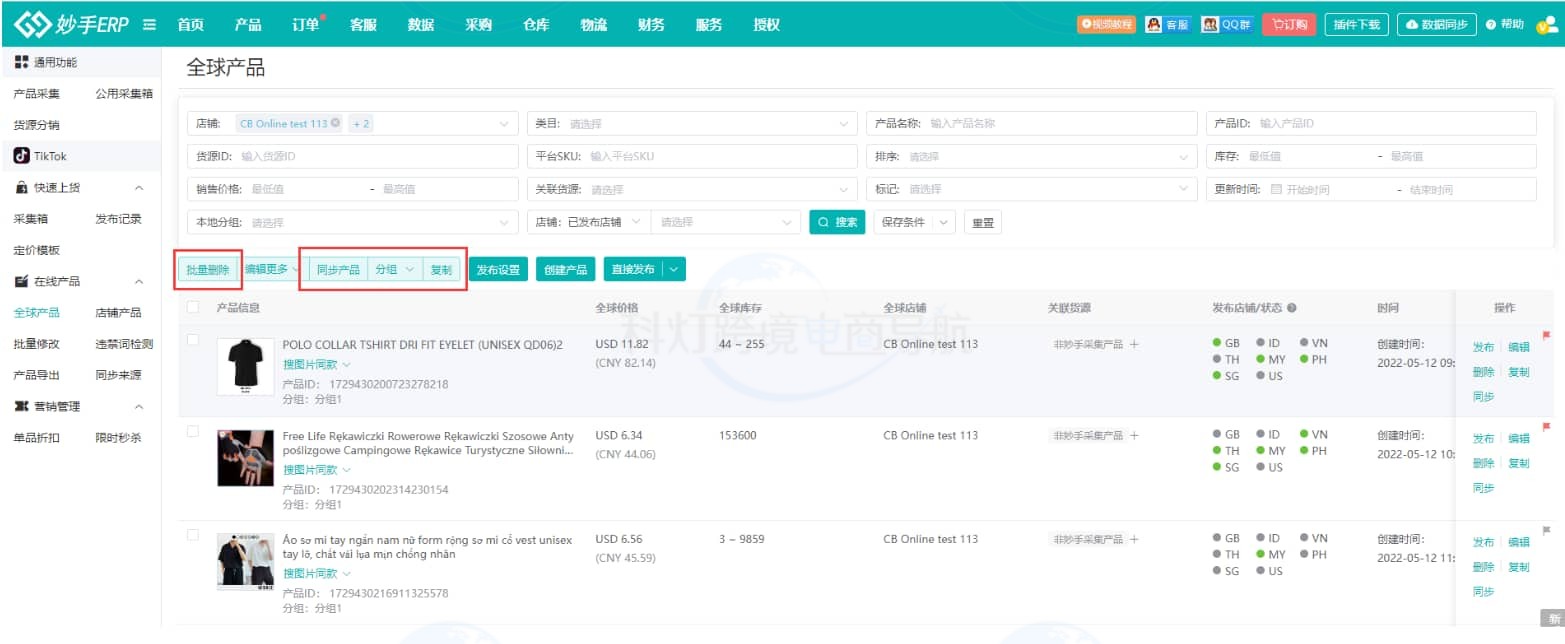The width and height of the screenshot is (1565, 644).
Task: Click the red flag icon on first product row
Action: tap(1547, 336)
